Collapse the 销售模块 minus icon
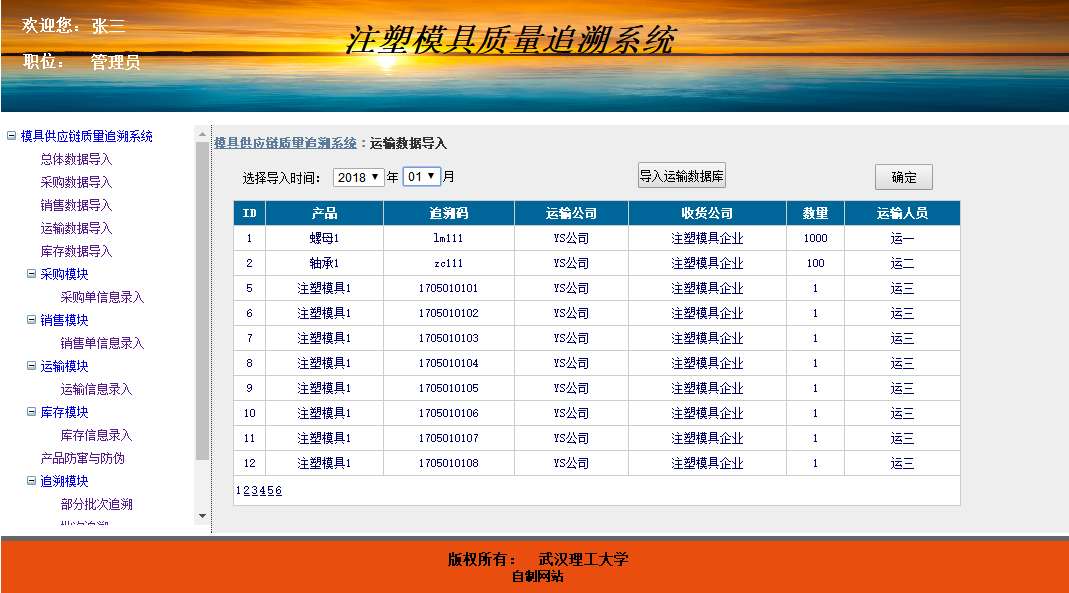This screenshot has height=593, width=1069. (31, 320)
